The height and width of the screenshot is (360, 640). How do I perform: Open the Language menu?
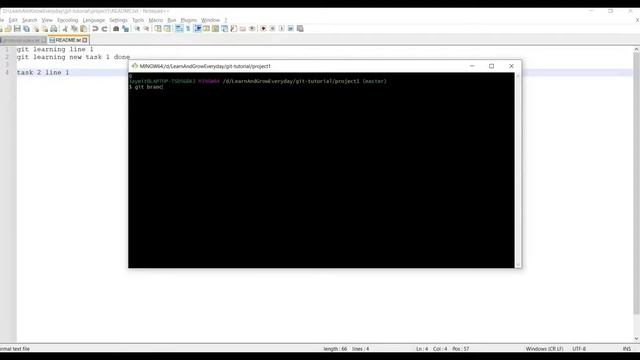click(93, 20)
